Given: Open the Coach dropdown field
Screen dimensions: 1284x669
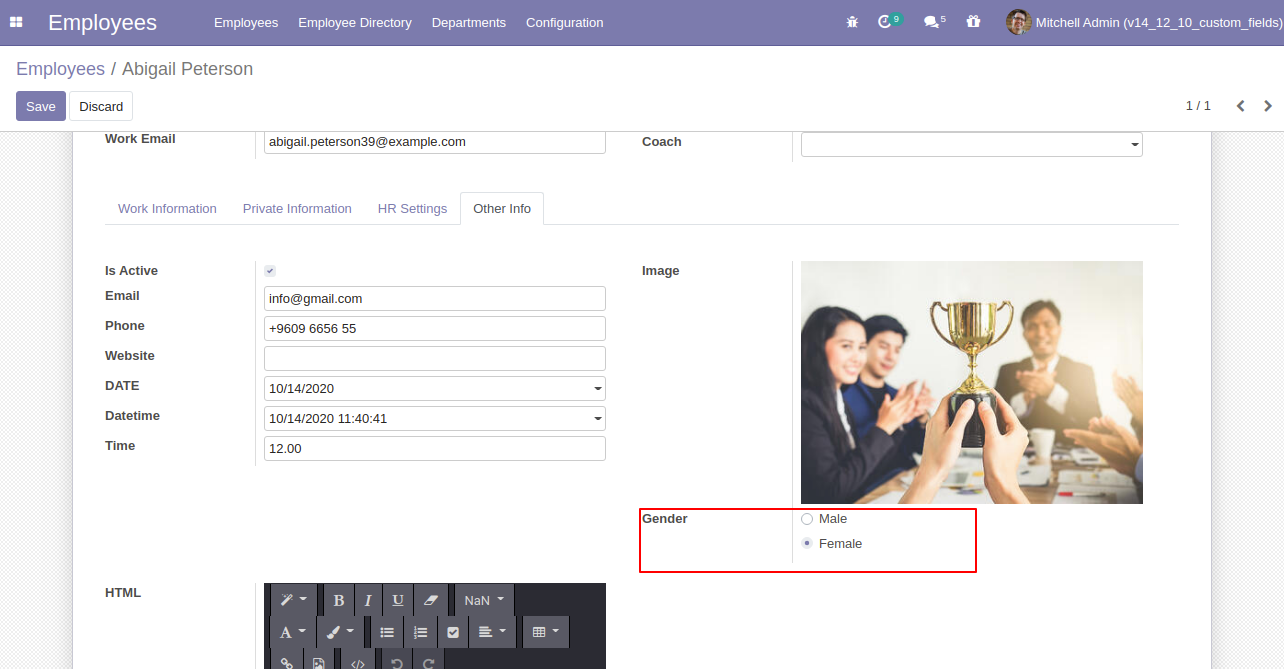Looking at the screenshot, I should [972, 144].
